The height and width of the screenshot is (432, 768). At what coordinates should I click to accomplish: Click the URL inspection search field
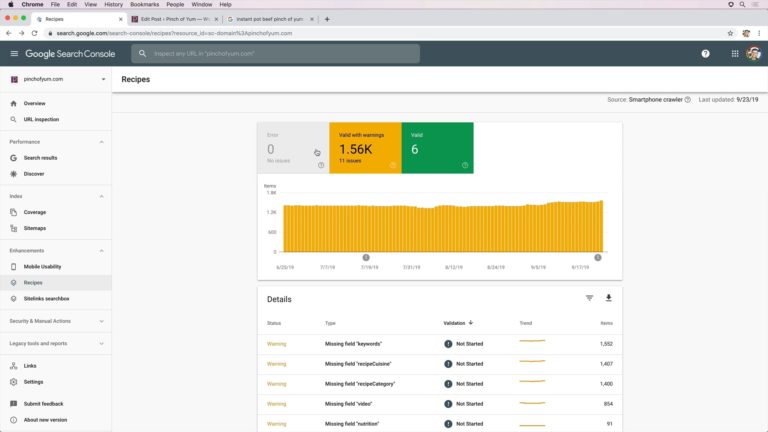click(275, 53)
